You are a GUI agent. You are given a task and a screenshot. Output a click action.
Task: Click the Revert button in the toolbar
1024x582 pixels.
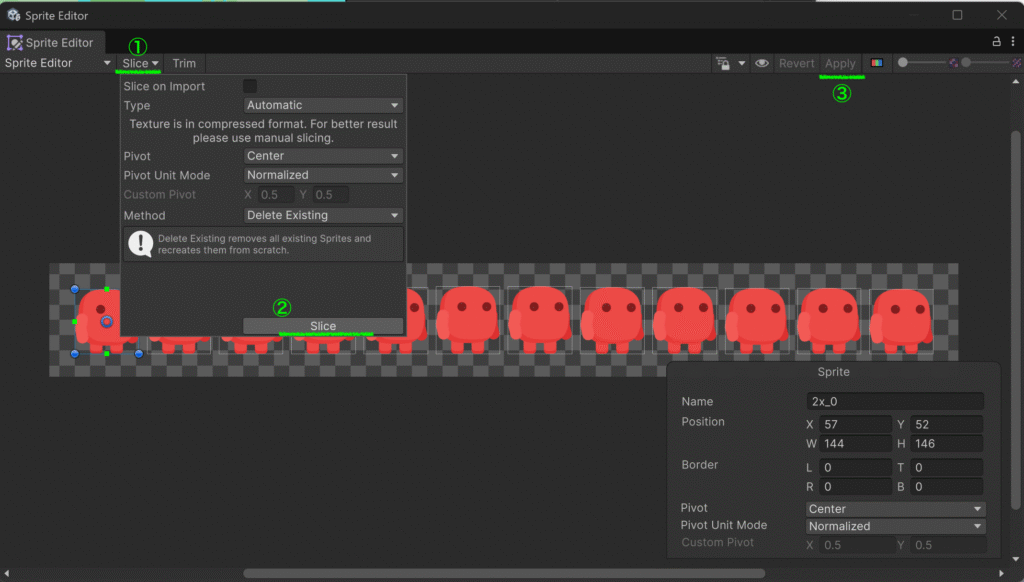(796, 63)
